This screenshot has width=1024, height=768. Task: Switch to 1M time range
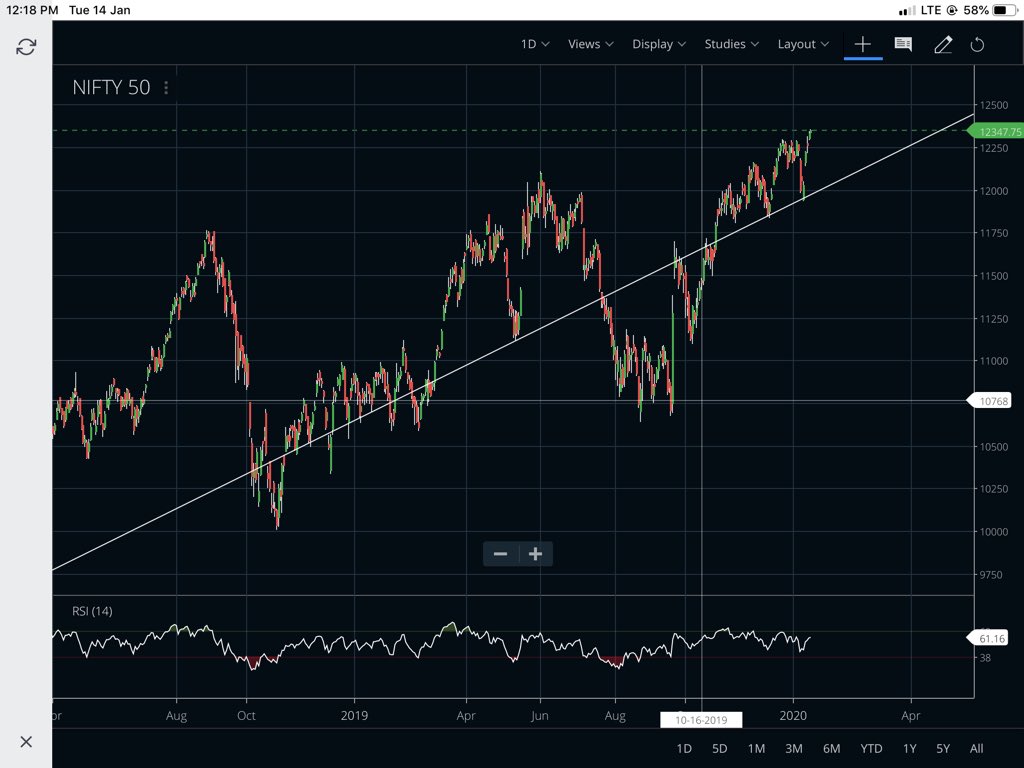[x=756, y=748]
